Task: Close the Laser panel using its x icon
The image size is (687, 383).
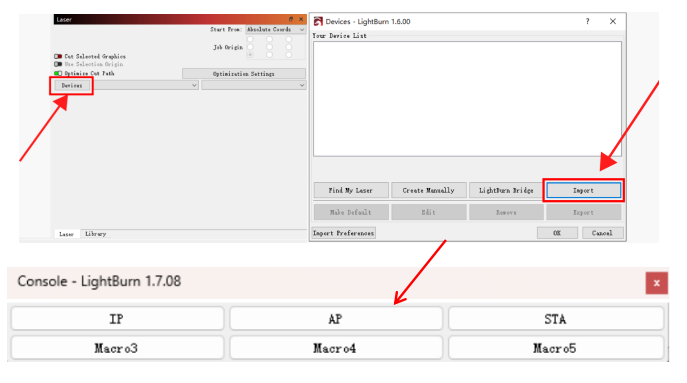Action: point(301,19)
